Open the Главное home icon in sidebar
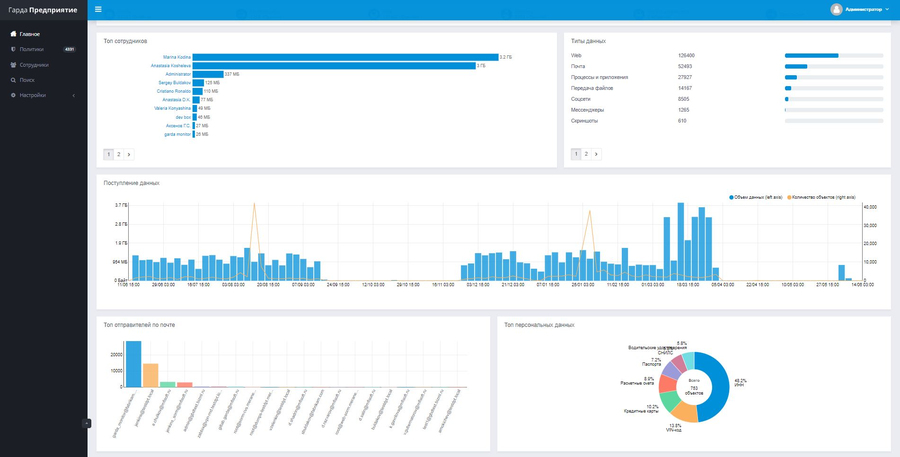Viewport: 900px width, 457px height. pyautogui.click(x=14, y=34)
